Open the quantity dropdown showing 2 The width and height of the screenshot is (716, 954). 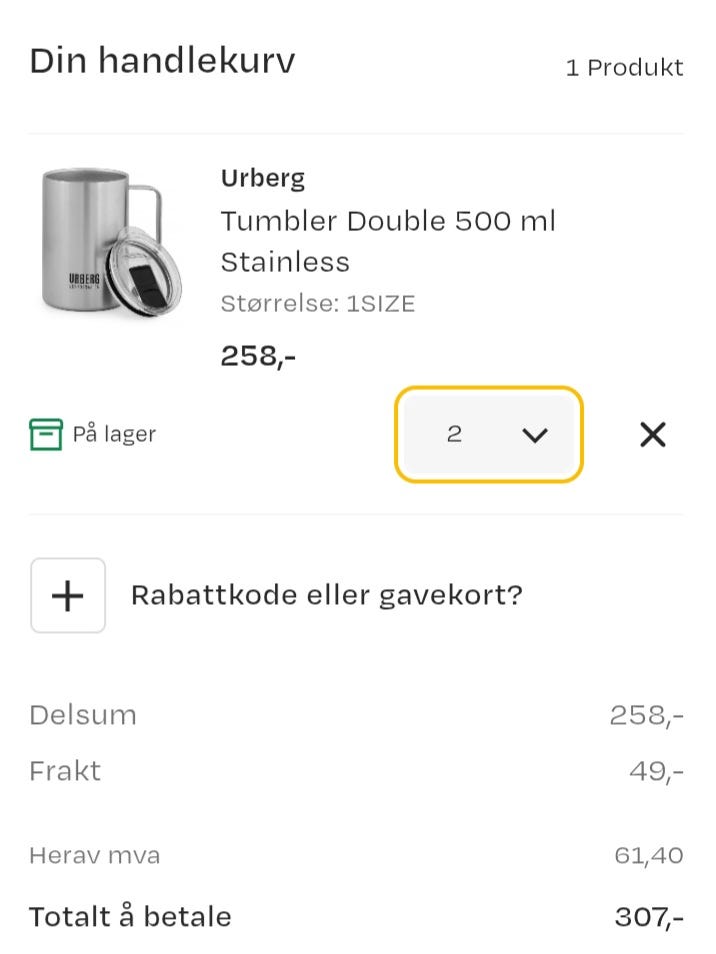(x=488, y=435)
